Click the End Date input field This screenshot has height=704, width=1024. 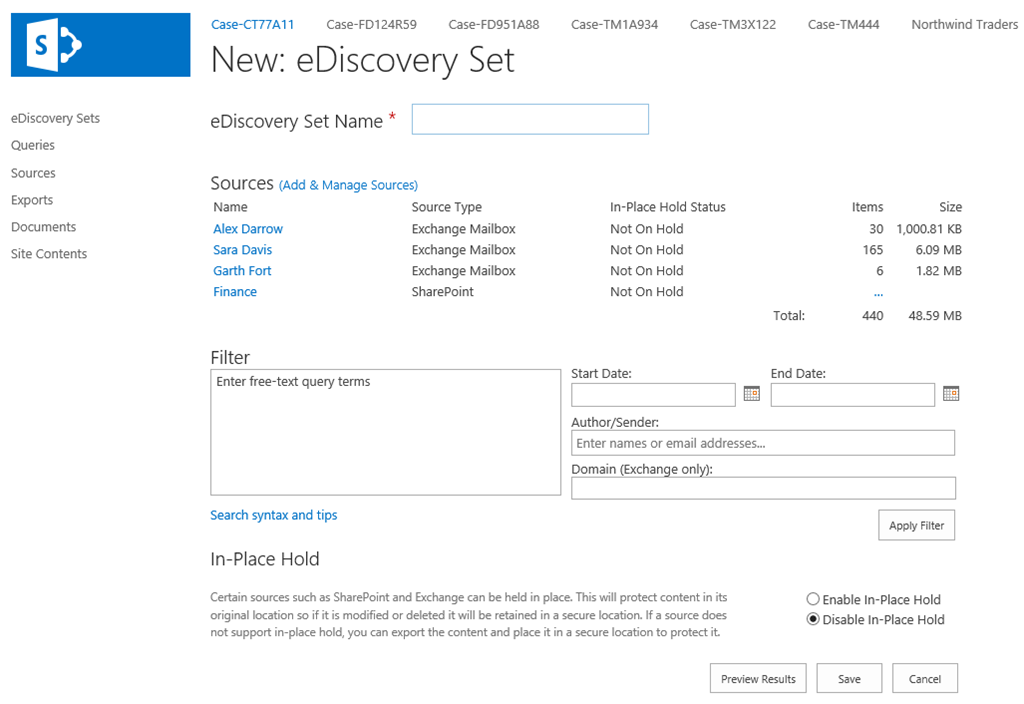[x=852, y=394]
